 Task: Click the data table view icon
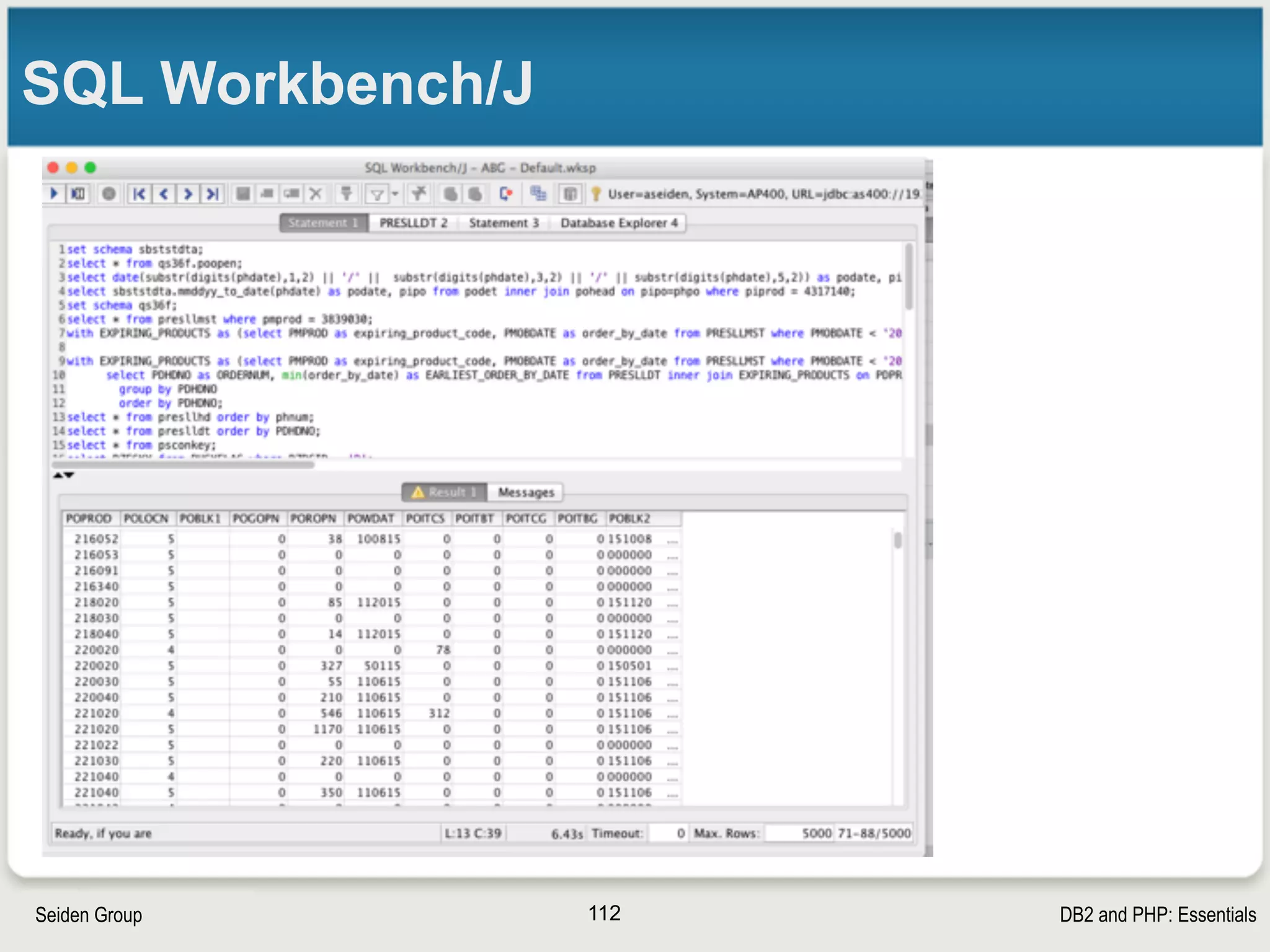pos(570,194)
